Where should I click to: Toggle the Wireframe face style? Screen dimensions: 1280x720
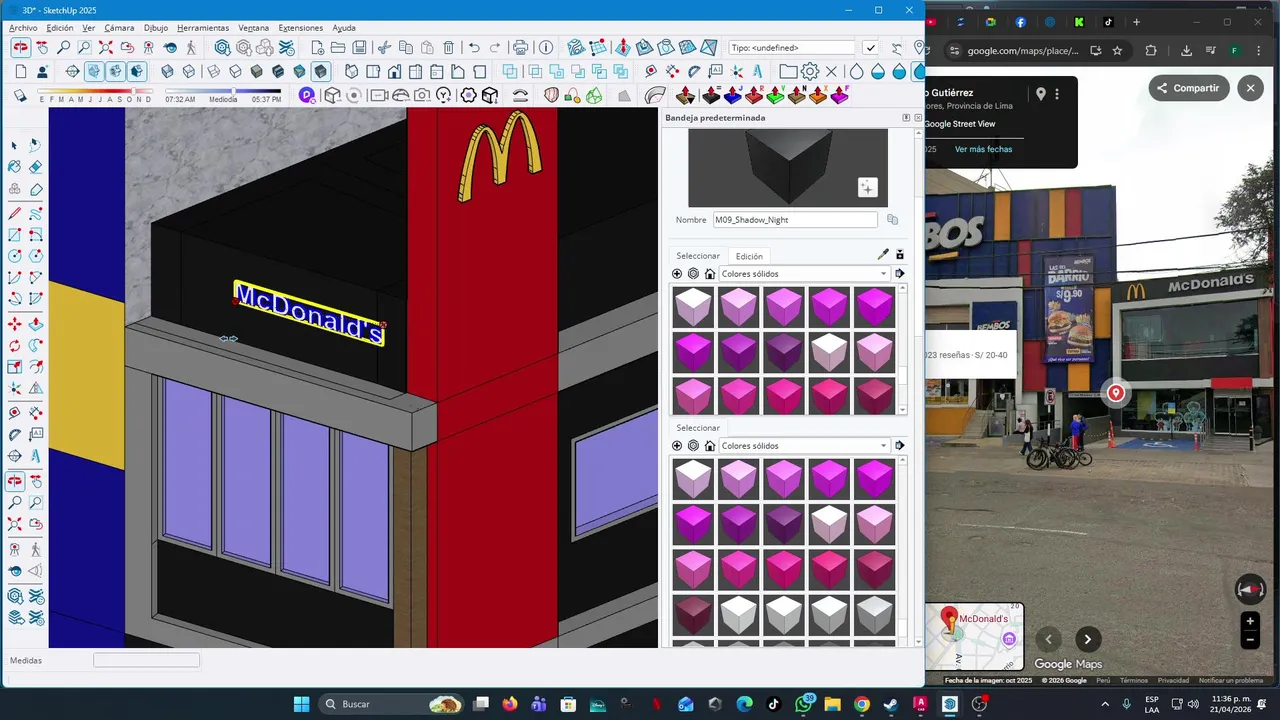point(212,71)
